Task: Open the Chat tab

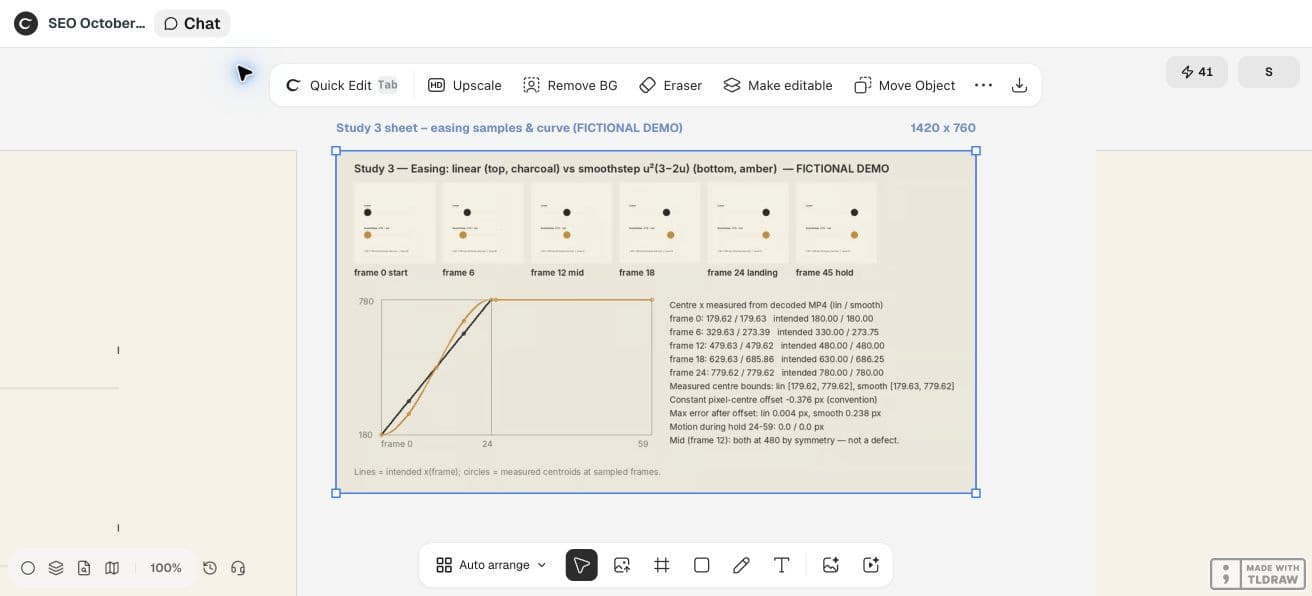Action: click(192, 23)
